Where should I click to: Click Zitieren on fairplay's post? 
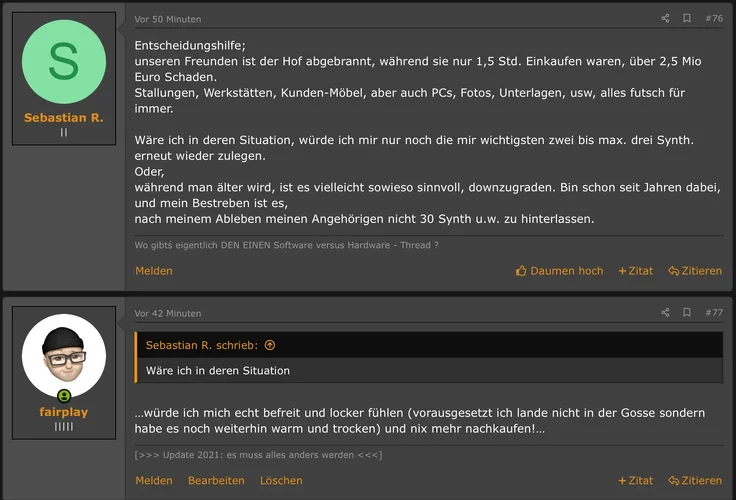click(x=695, y=481)
